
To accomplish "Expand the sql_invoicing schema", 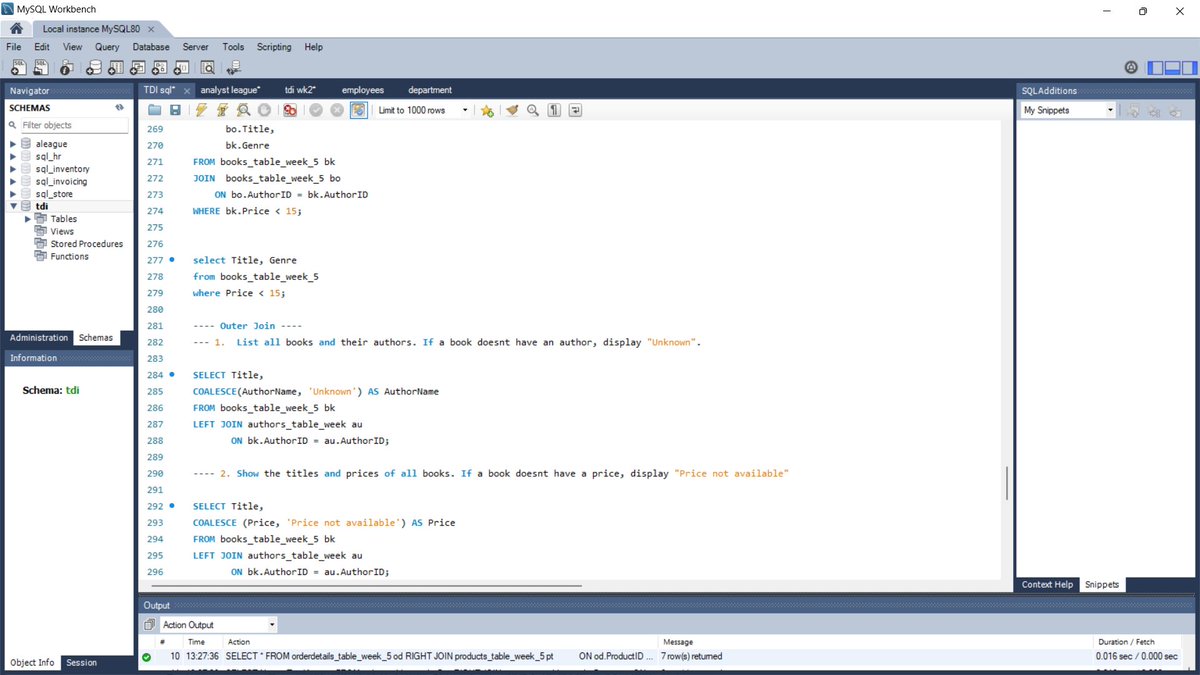I will click(13, 181).
